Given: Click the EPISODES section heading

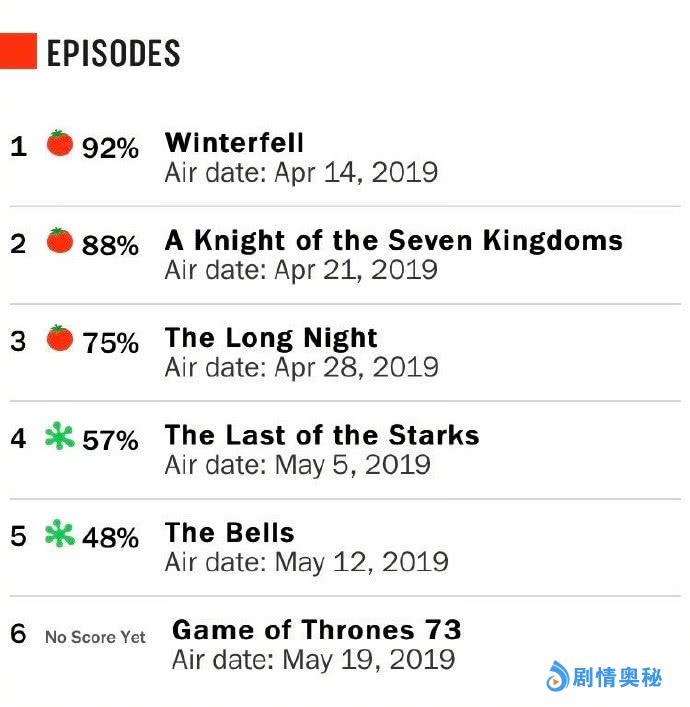Looking at the screenshot, I should pyautogui.click(x=113, y=53).
